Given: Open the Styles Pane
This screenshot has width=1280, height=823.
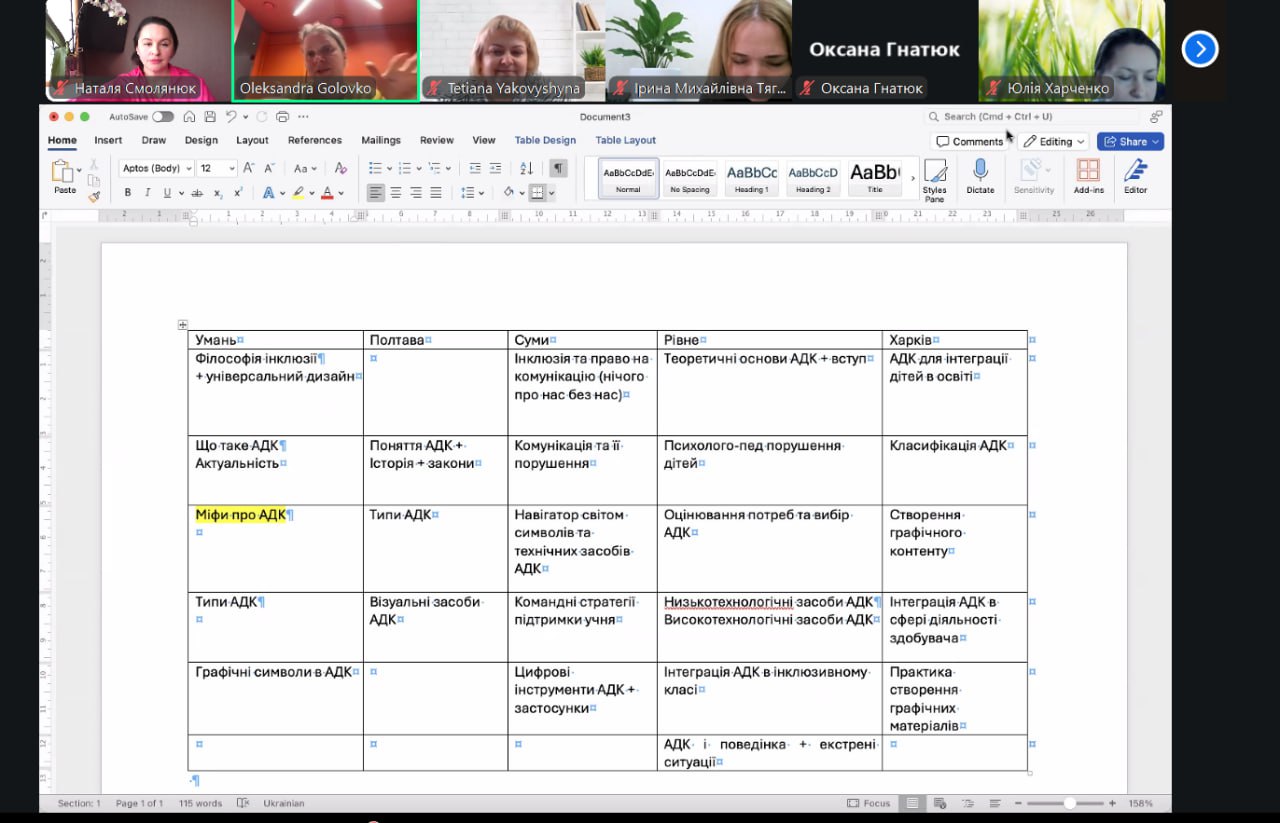Looking at the screenshot, I should click(x=934, y=179).
